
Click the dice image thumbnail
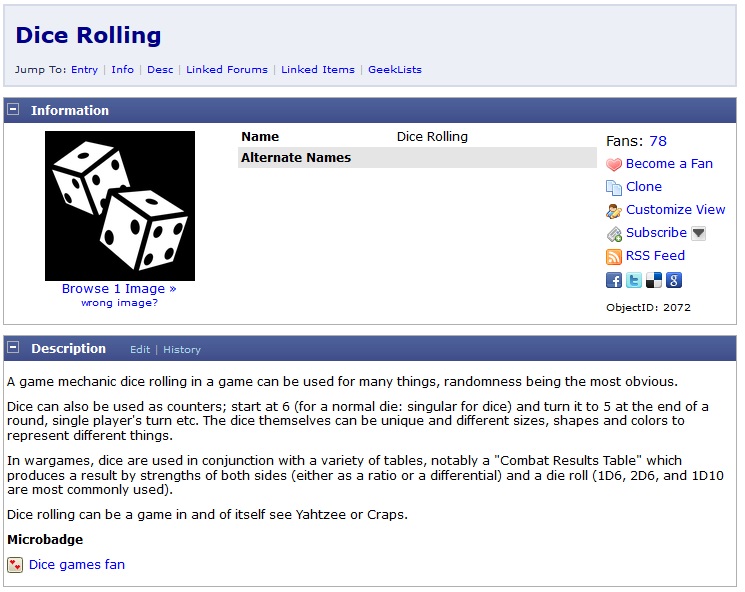120,206
